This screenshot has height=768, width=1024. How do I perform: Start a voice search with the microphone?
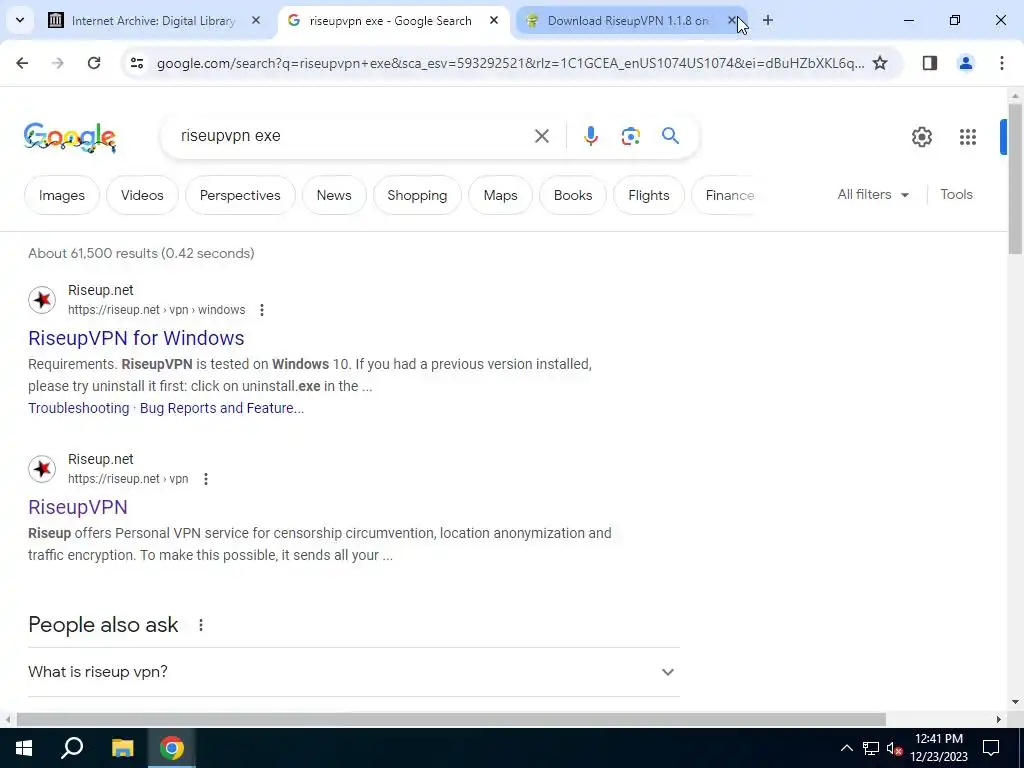tap(590, 136)
